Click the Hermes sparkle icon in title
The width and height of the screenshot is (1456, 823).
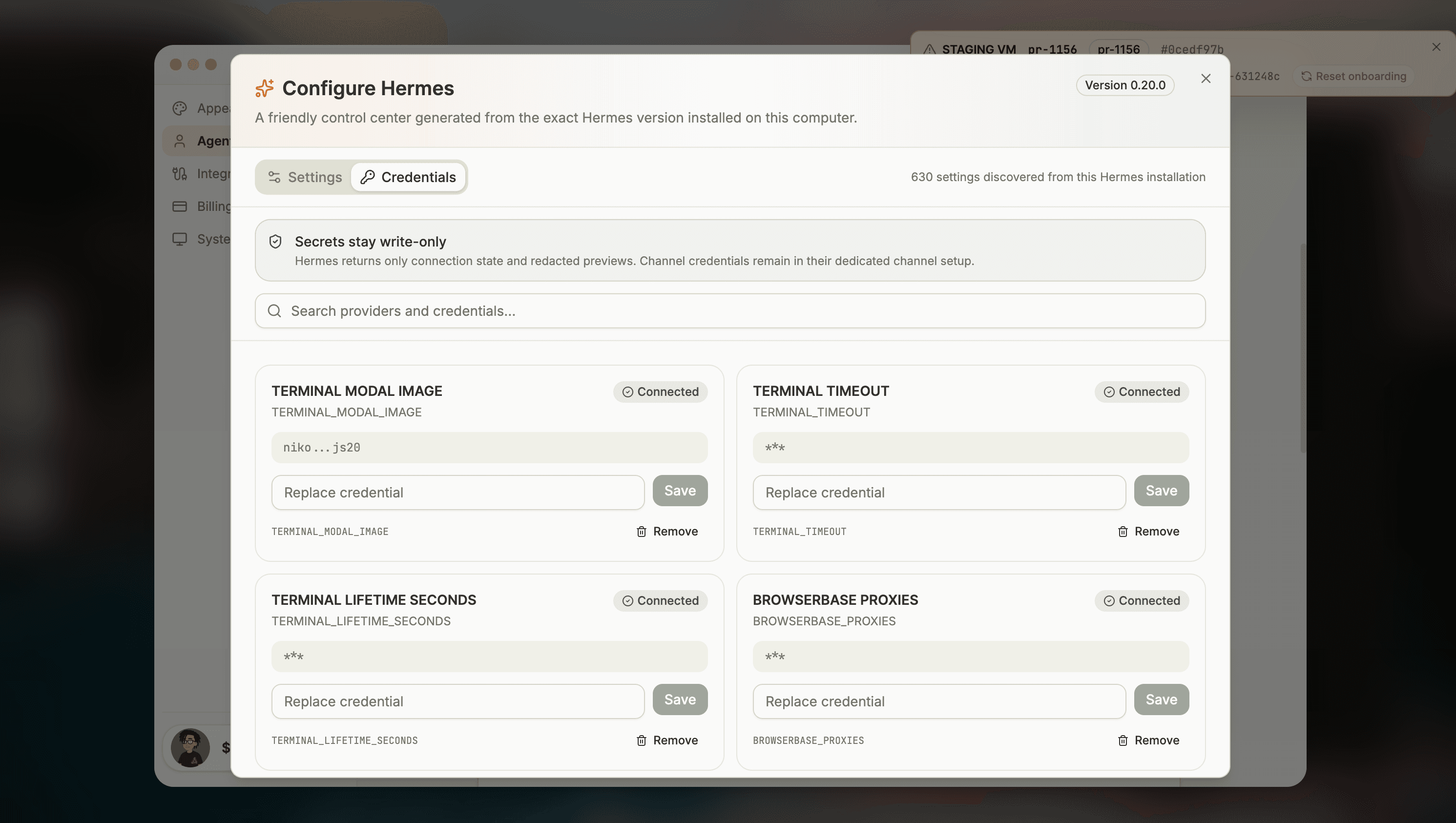pos(265,88)
